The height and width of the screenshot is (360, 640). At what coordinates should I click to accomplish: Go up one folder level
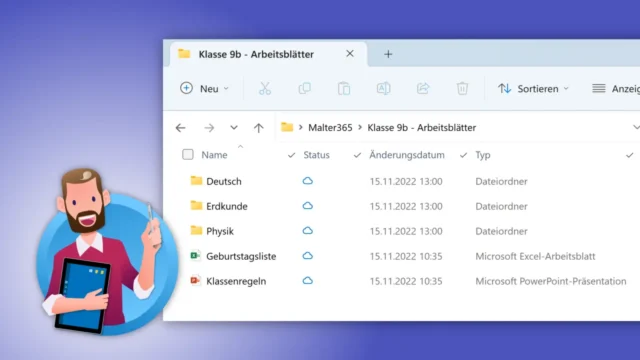[258, 128]
